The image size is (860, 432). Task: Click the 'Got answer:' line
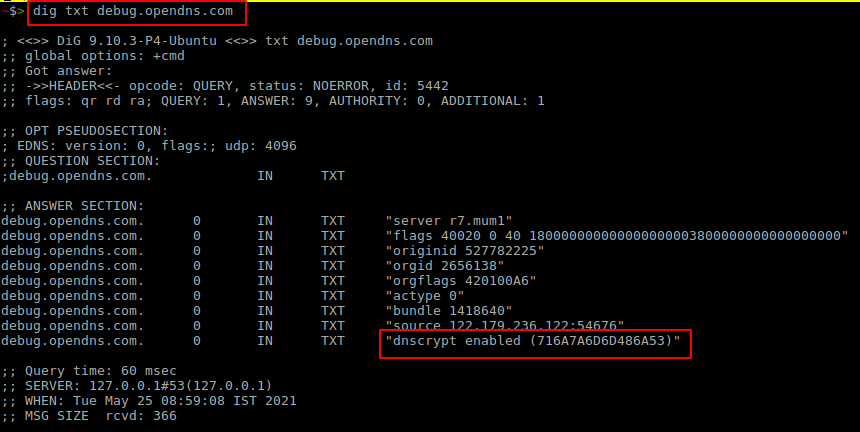56,71
